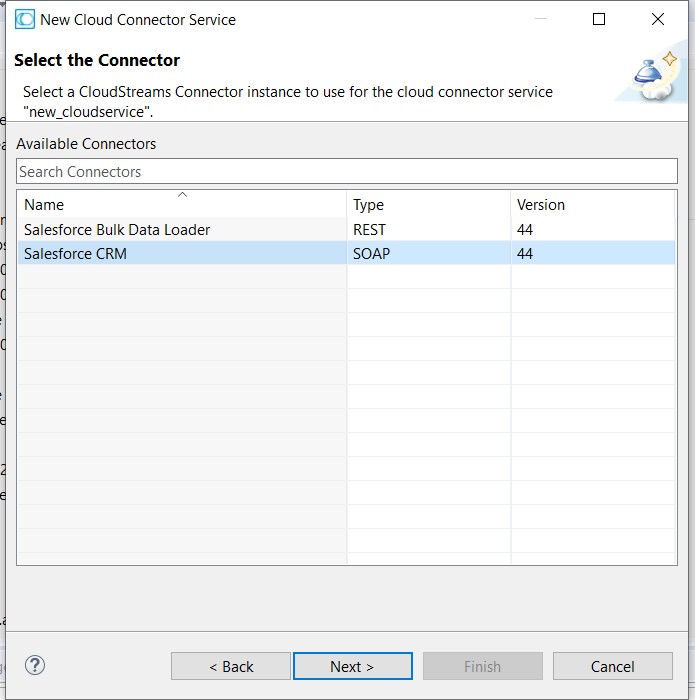The image size is (695, 700).
Task: Sort by the Name column header
Action: point(182,204)
